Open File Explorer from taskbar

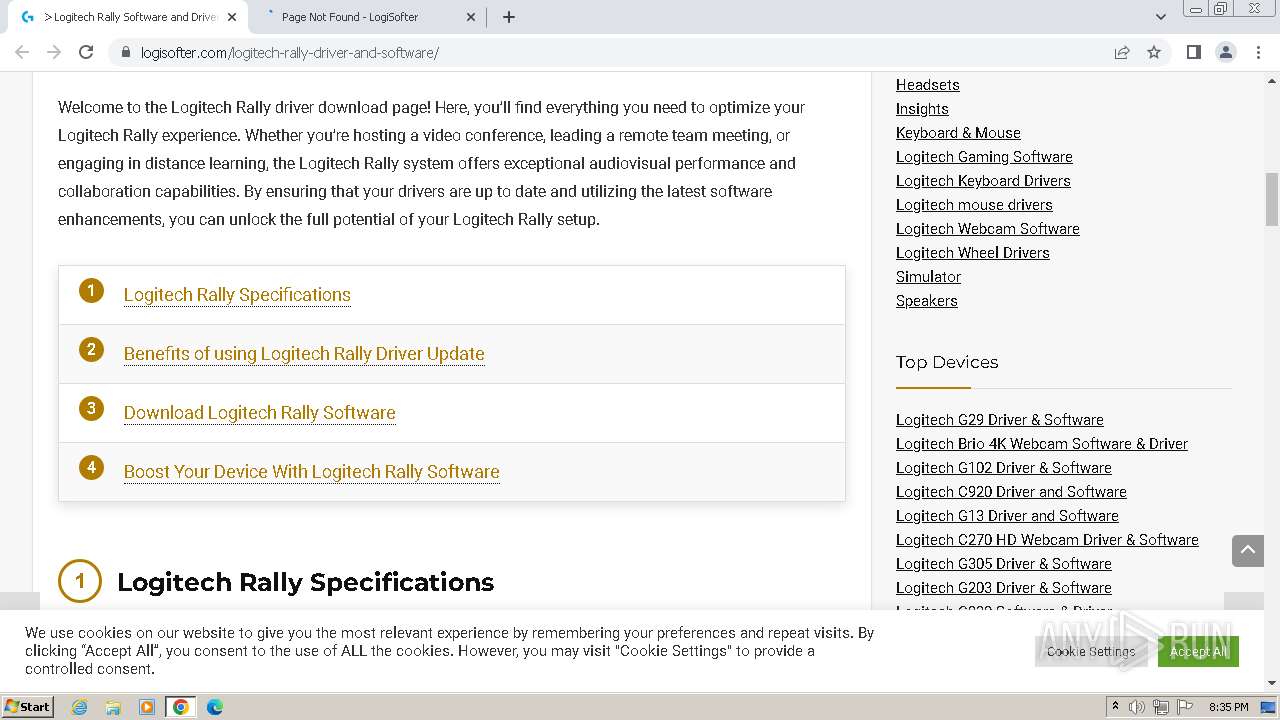[x=113, y=707]
